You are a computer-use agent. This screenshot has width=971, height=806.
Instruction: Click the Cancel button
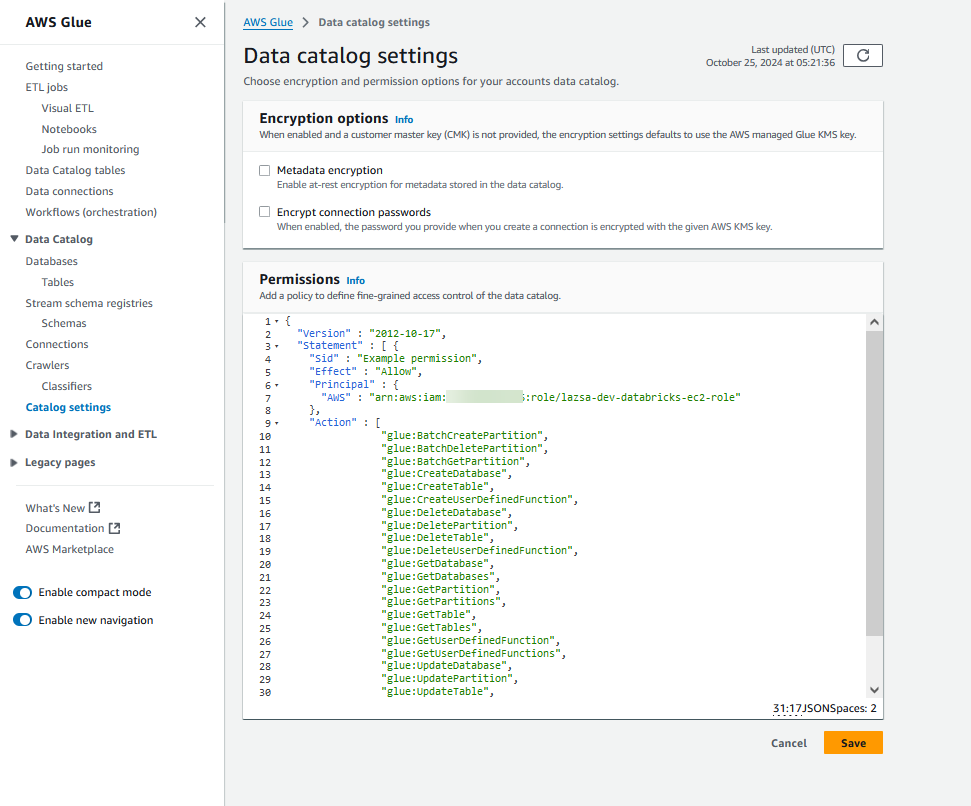(789, 743)
